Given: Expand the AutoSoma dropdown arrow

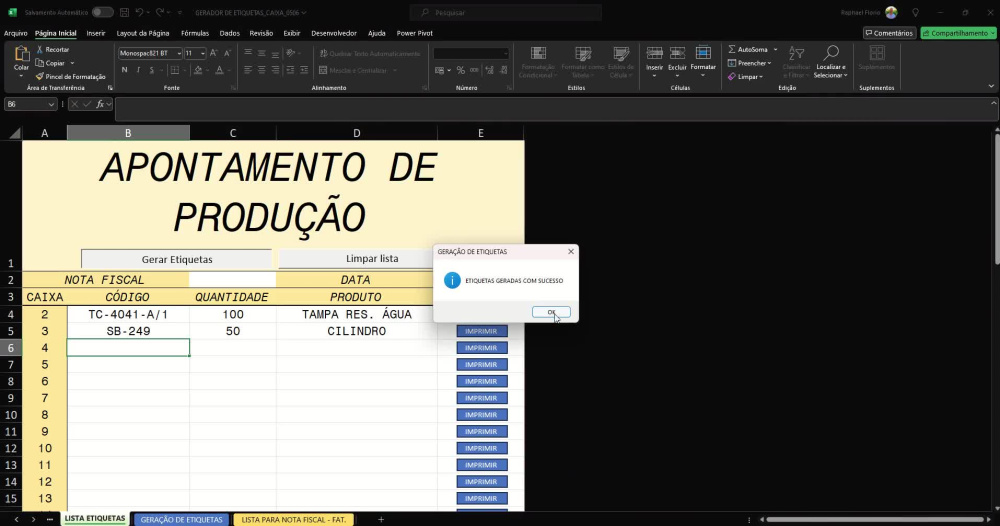Looking at the screenshot, I should tap(776, 49).
